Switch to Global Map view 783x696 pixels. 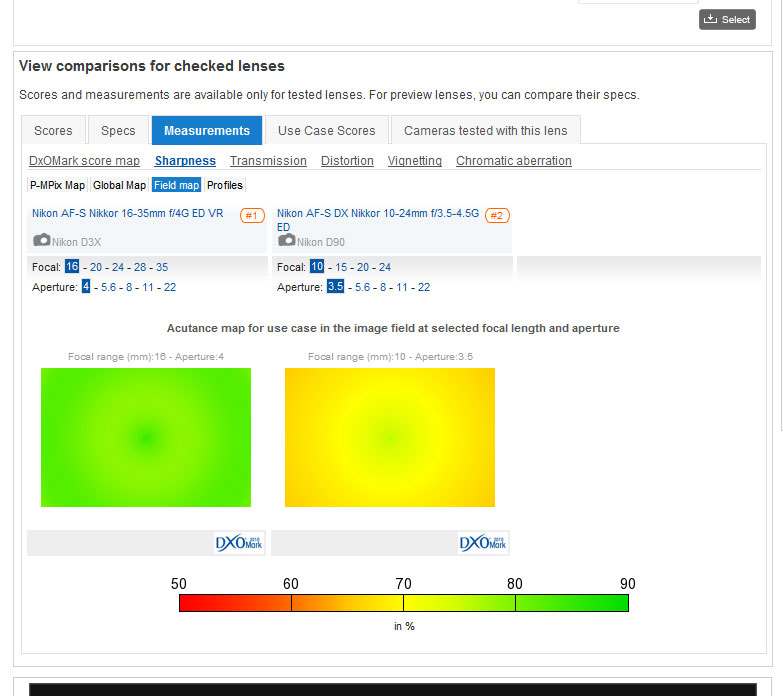(x=119, y=185)
